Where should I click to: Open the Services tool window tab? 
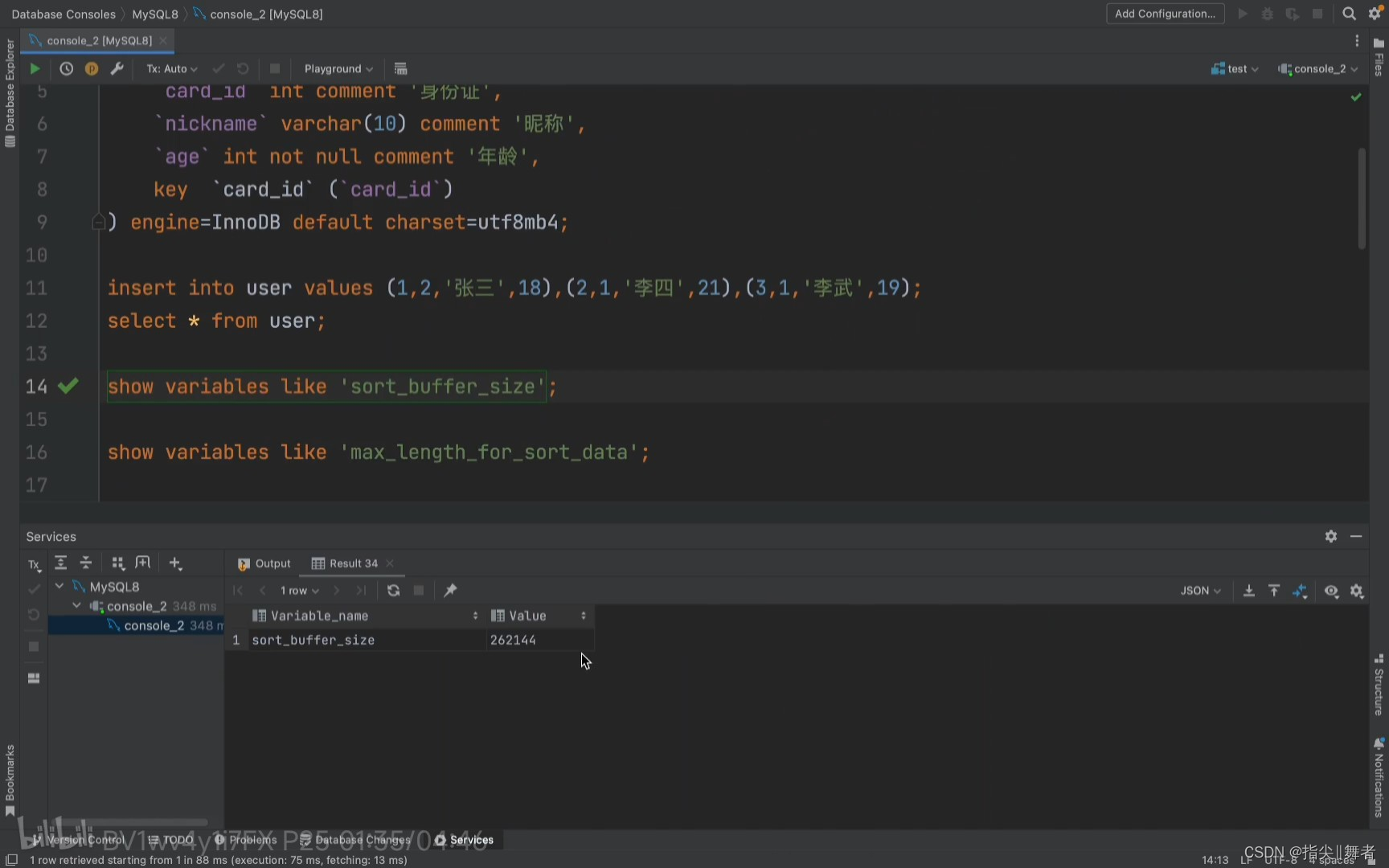click(464, 840)
